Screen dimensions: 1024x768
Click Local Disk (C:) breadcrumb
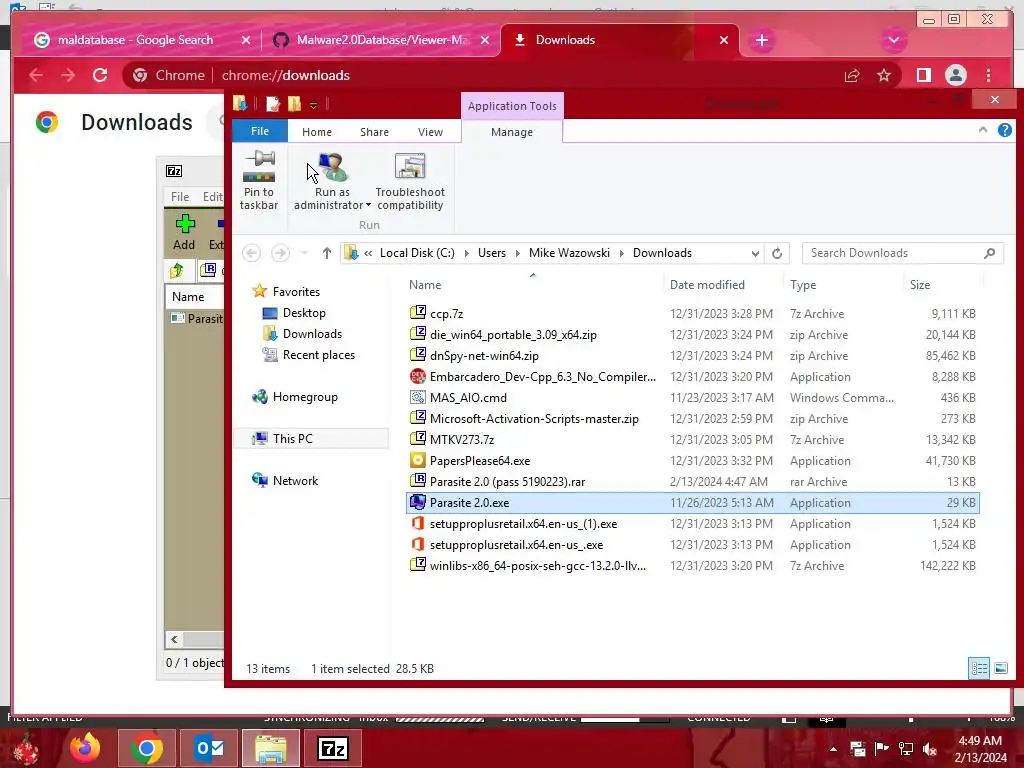click(417, 253)
